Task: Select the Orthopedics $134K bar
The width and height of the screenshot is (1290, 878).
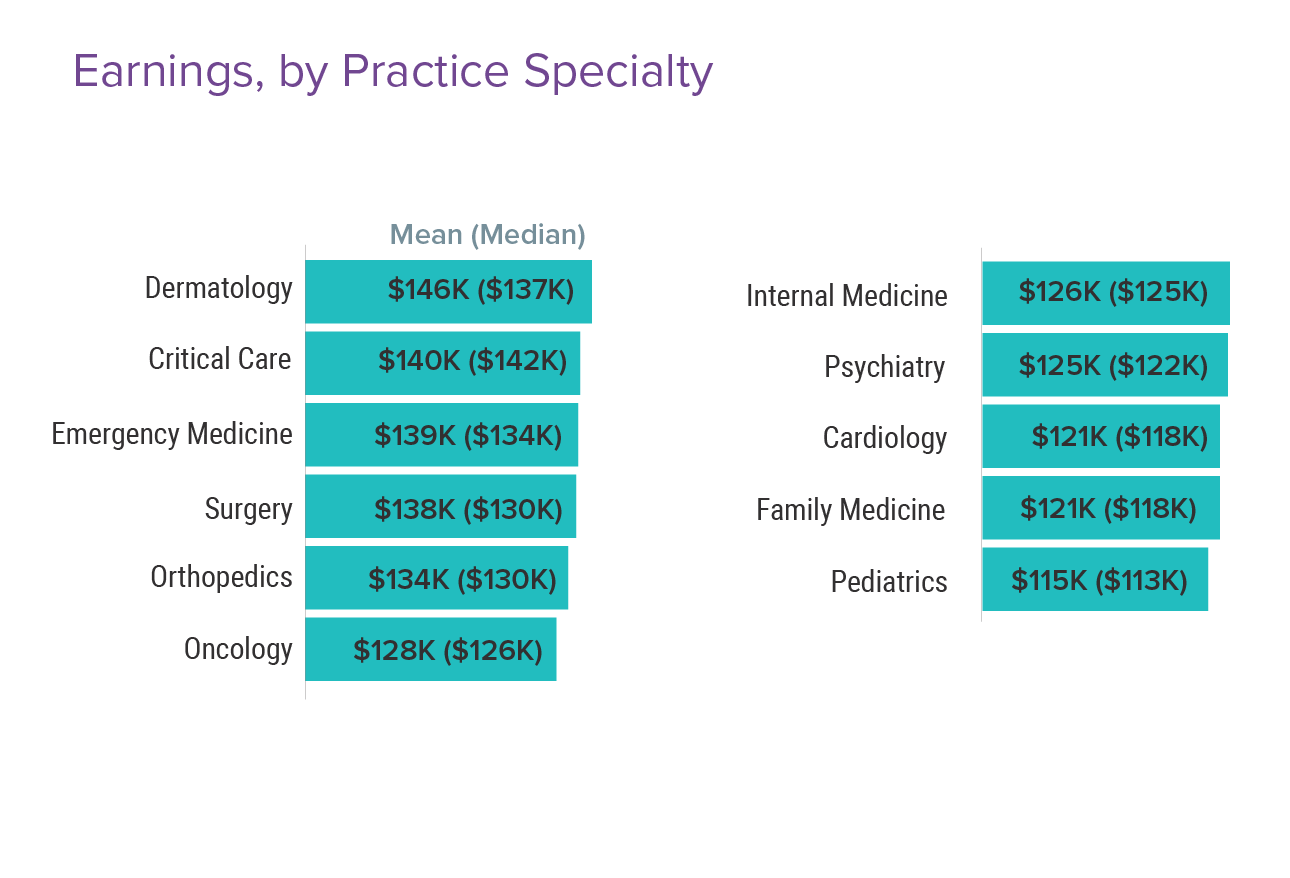Action: (x=436, y=578)
